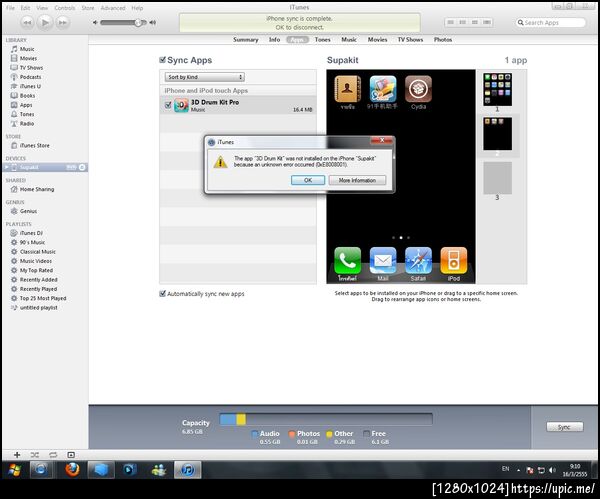Click the green Phone dock icon

click(x=347, y=261)
